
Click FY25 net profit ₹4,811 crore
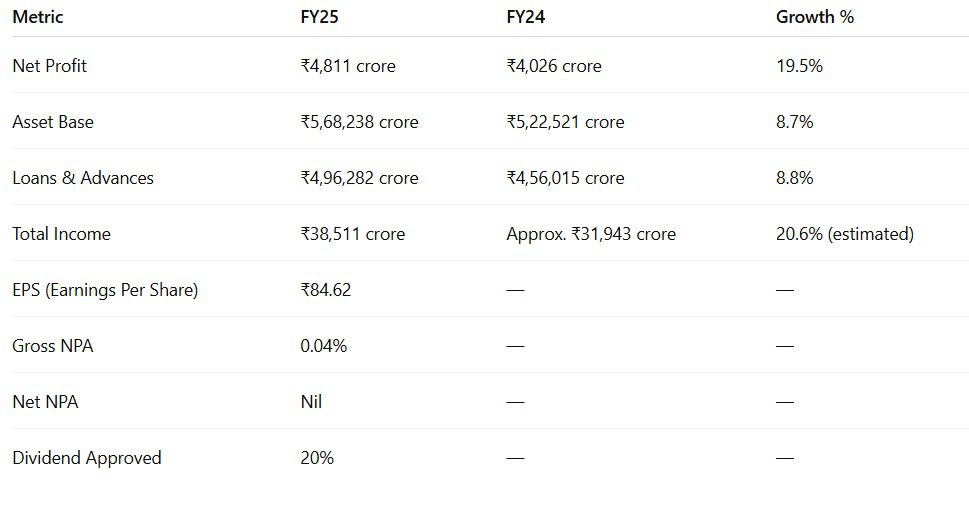point(348,66)
